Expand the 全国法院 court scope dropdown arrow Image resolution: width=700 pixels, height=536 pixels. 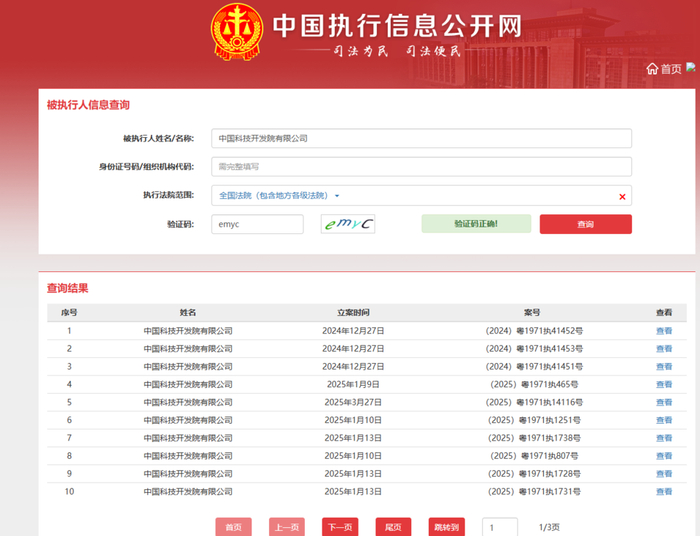(x=337, y=196)
